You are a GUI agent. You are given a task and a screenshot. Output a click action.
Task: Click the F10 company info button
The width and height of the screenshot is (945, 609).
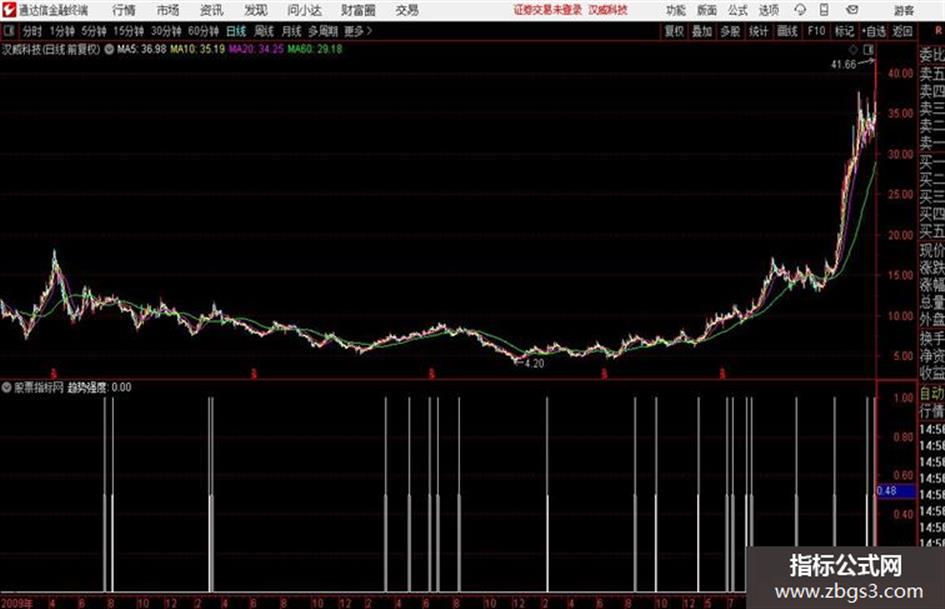click(x=816, y=31)
